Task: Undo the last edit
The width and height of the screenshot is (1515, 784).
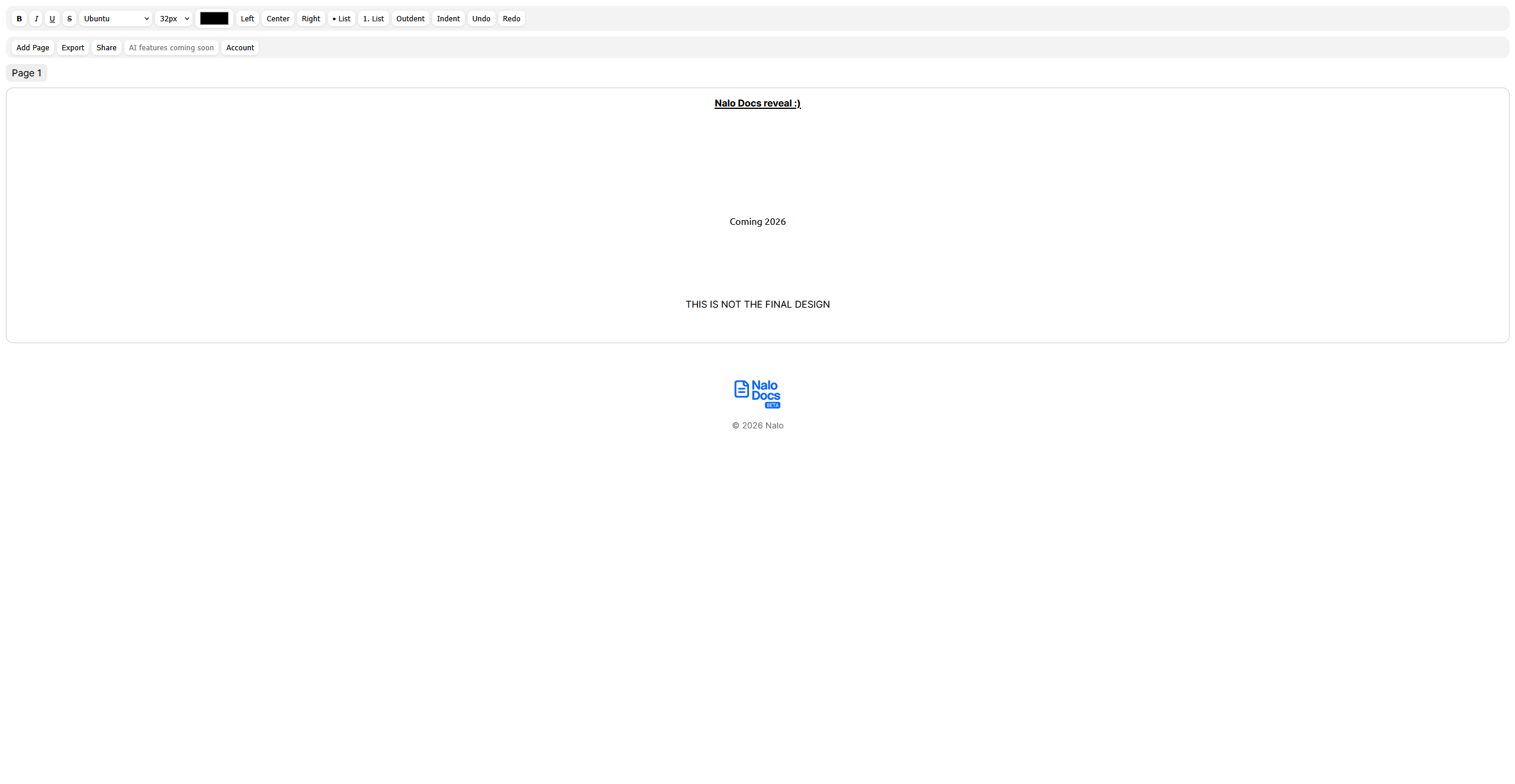Action: 481,18
